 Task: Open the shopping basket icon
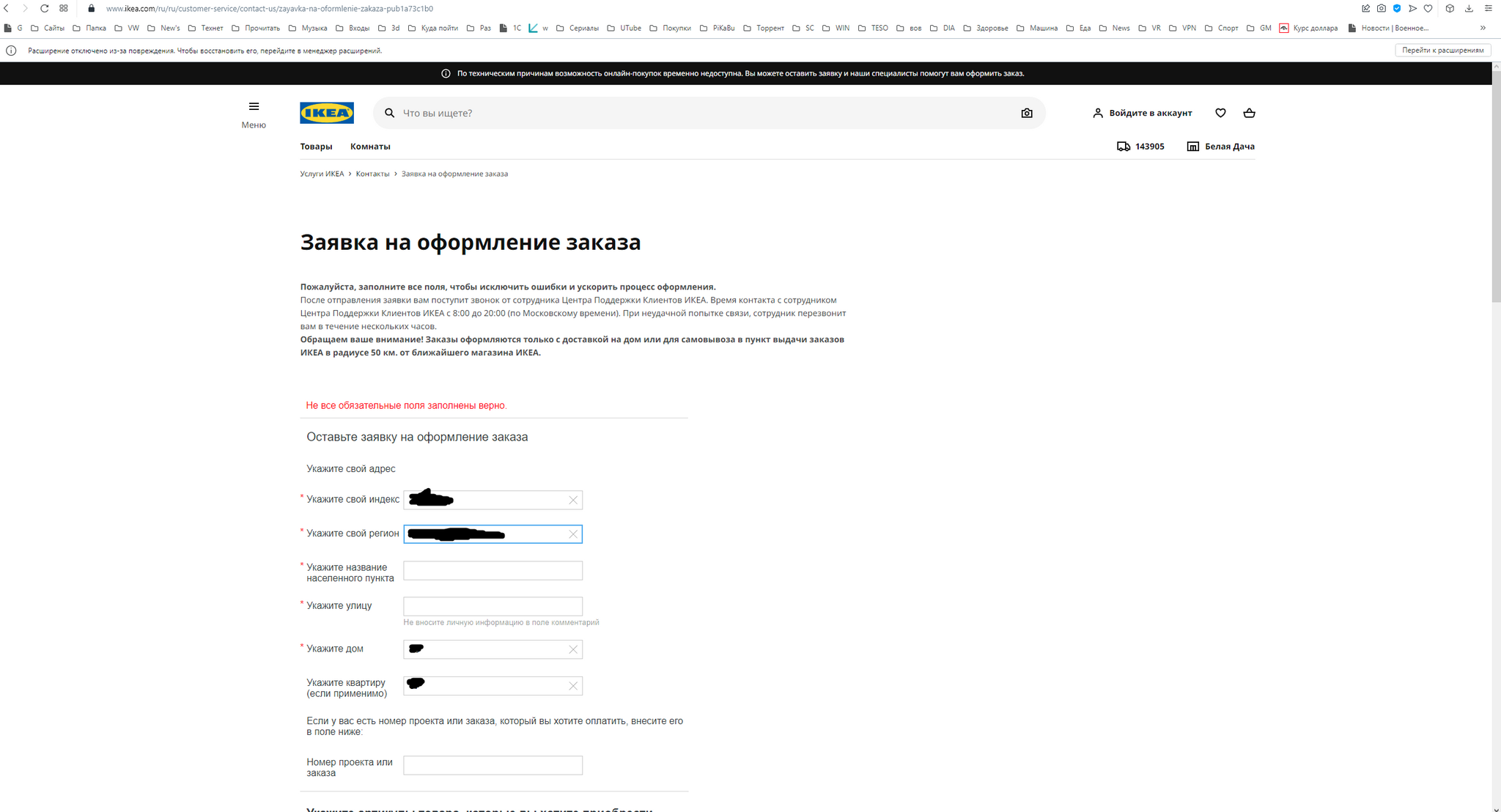[1250, 113]
